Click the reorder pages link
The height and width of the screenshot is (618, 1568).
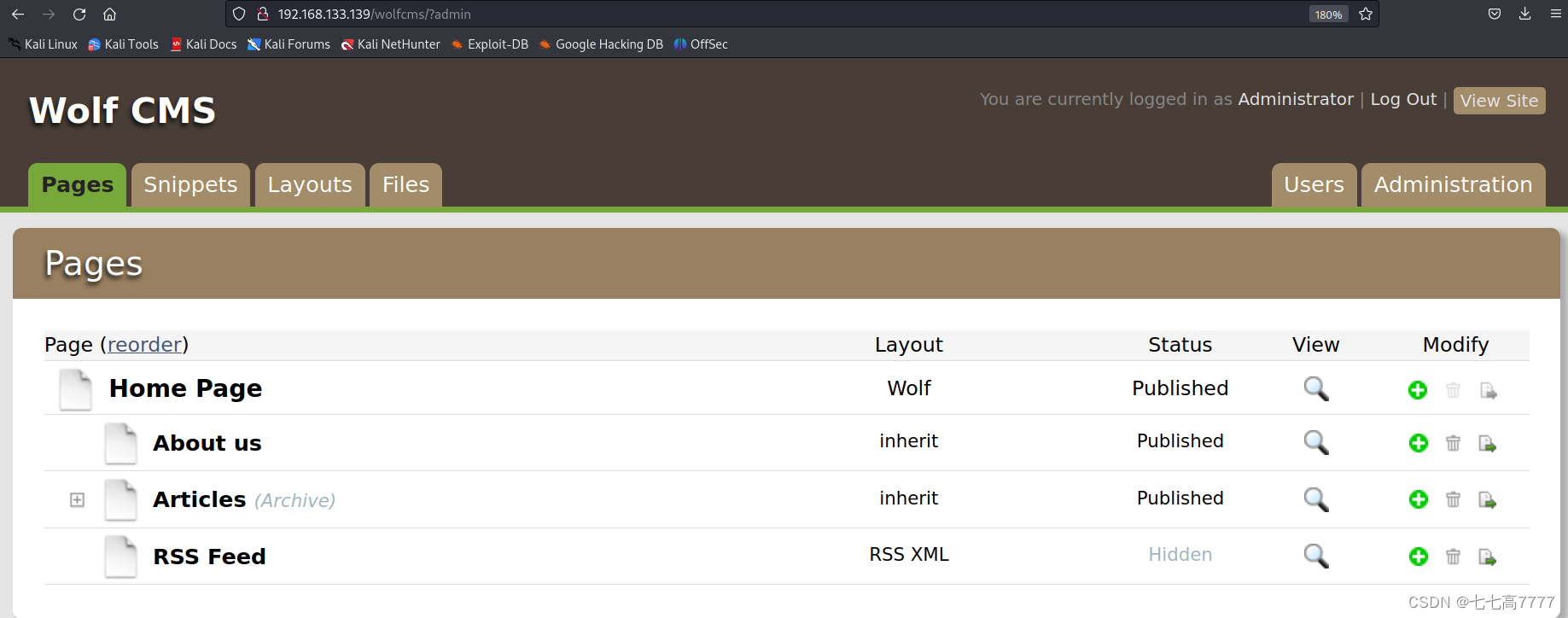click(144, 344)
